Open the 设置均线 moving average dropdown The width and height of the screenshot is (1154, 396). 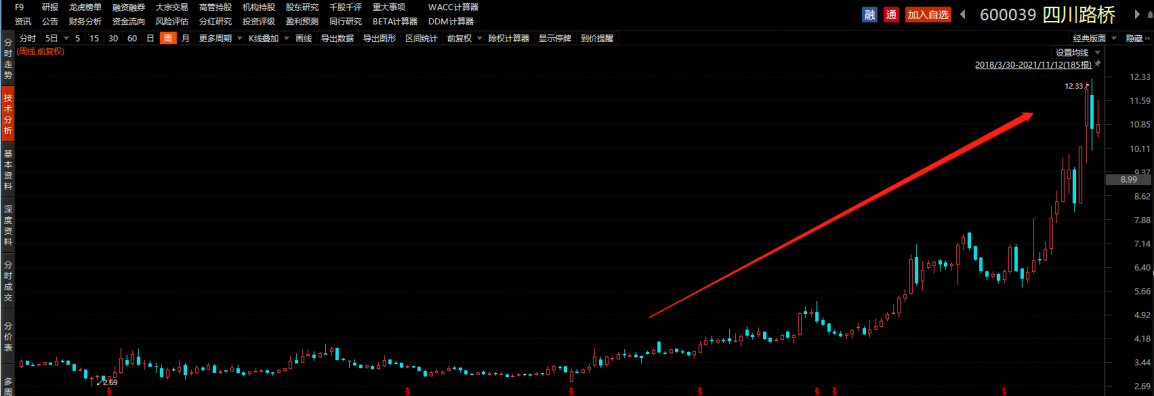point(1077,52)
